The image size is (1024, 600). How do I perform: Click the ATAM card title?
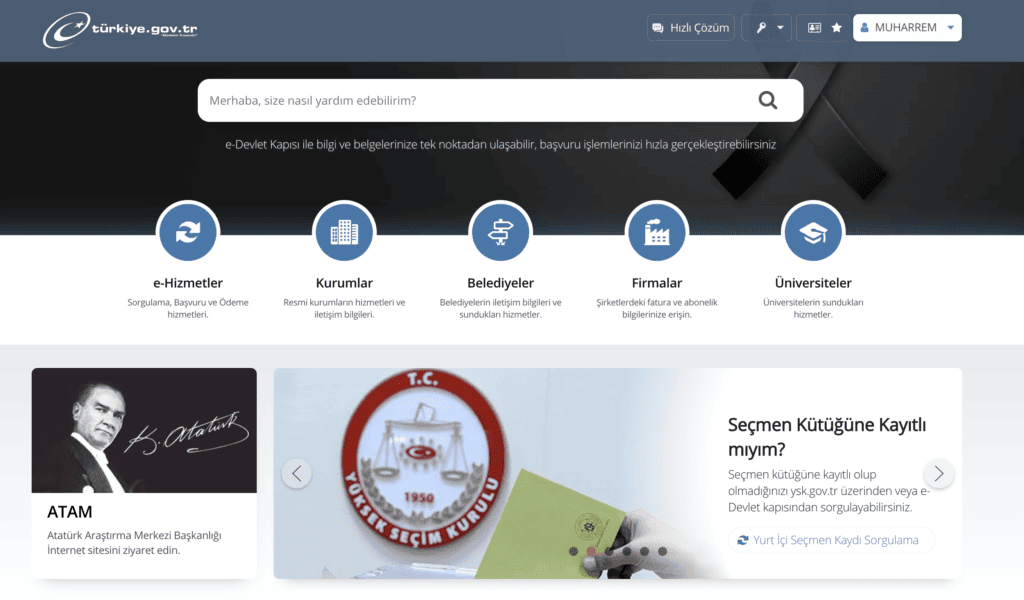pyautogui.click(x=70, y=512)
